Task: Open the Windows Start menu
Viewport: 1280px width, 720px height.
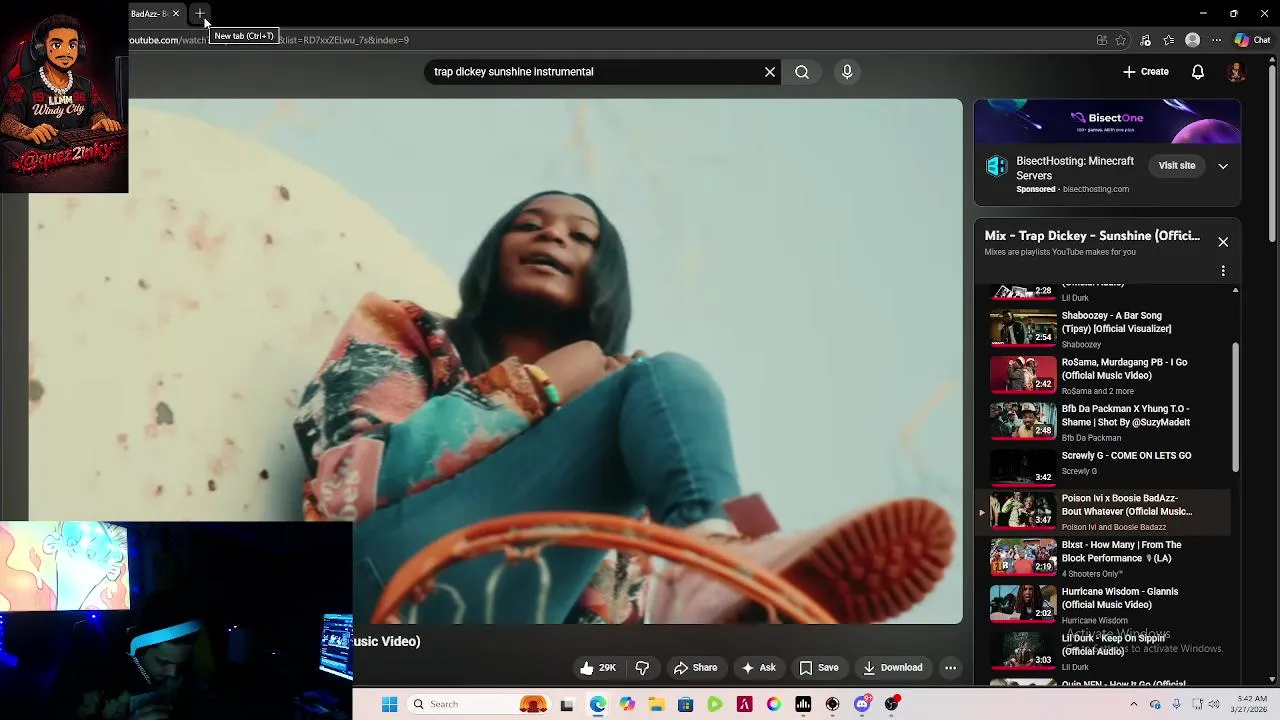Action: (x=390, y=704)
